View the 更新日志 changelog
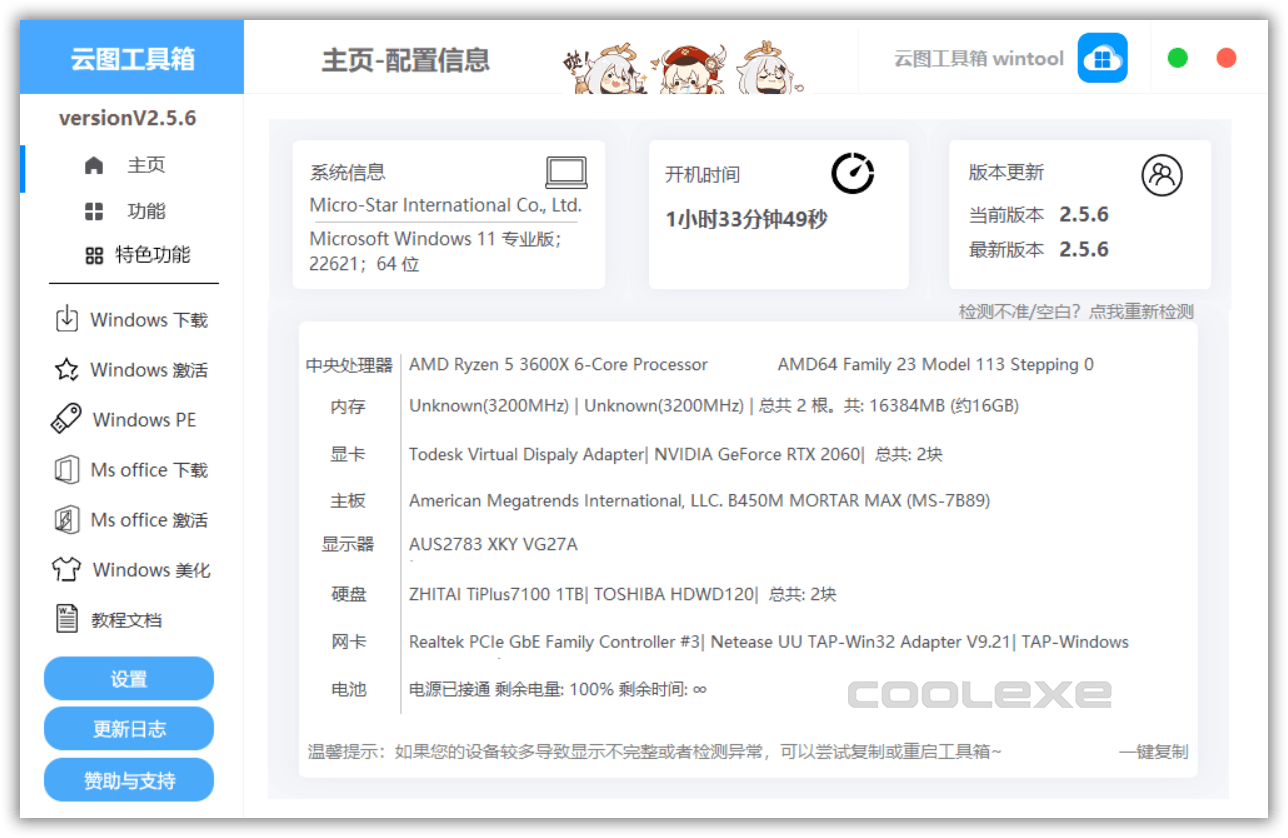This screenshot has width=1288, height=838. pyautogui.click(x=128, y=728)
